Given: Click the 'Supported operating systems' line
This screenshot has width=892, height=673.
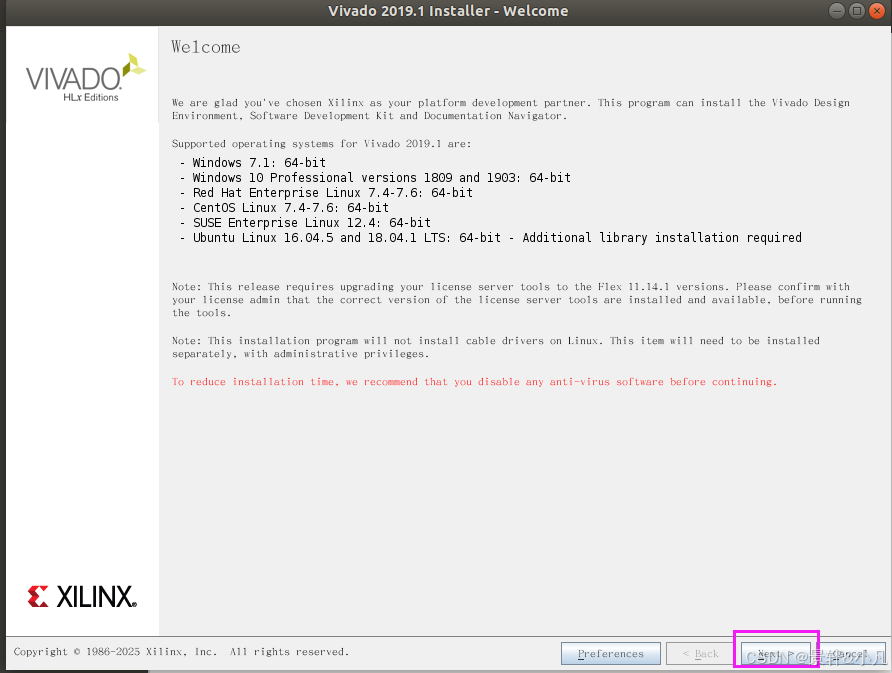Looking at the screenshot, I should (x=321, y=144).
